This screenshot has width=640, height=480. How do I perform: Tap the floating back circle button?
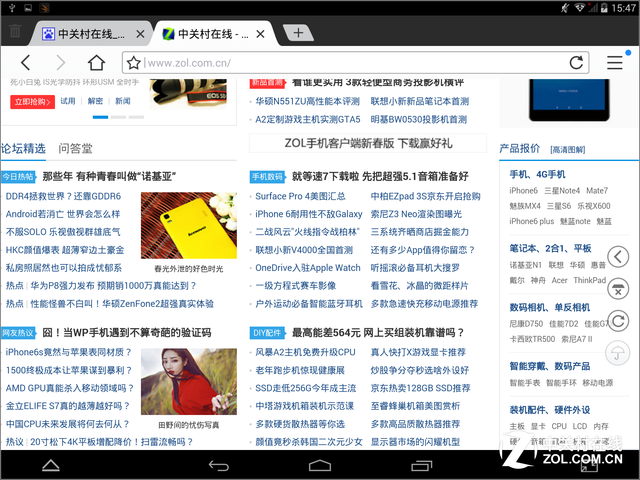(618, 257)
